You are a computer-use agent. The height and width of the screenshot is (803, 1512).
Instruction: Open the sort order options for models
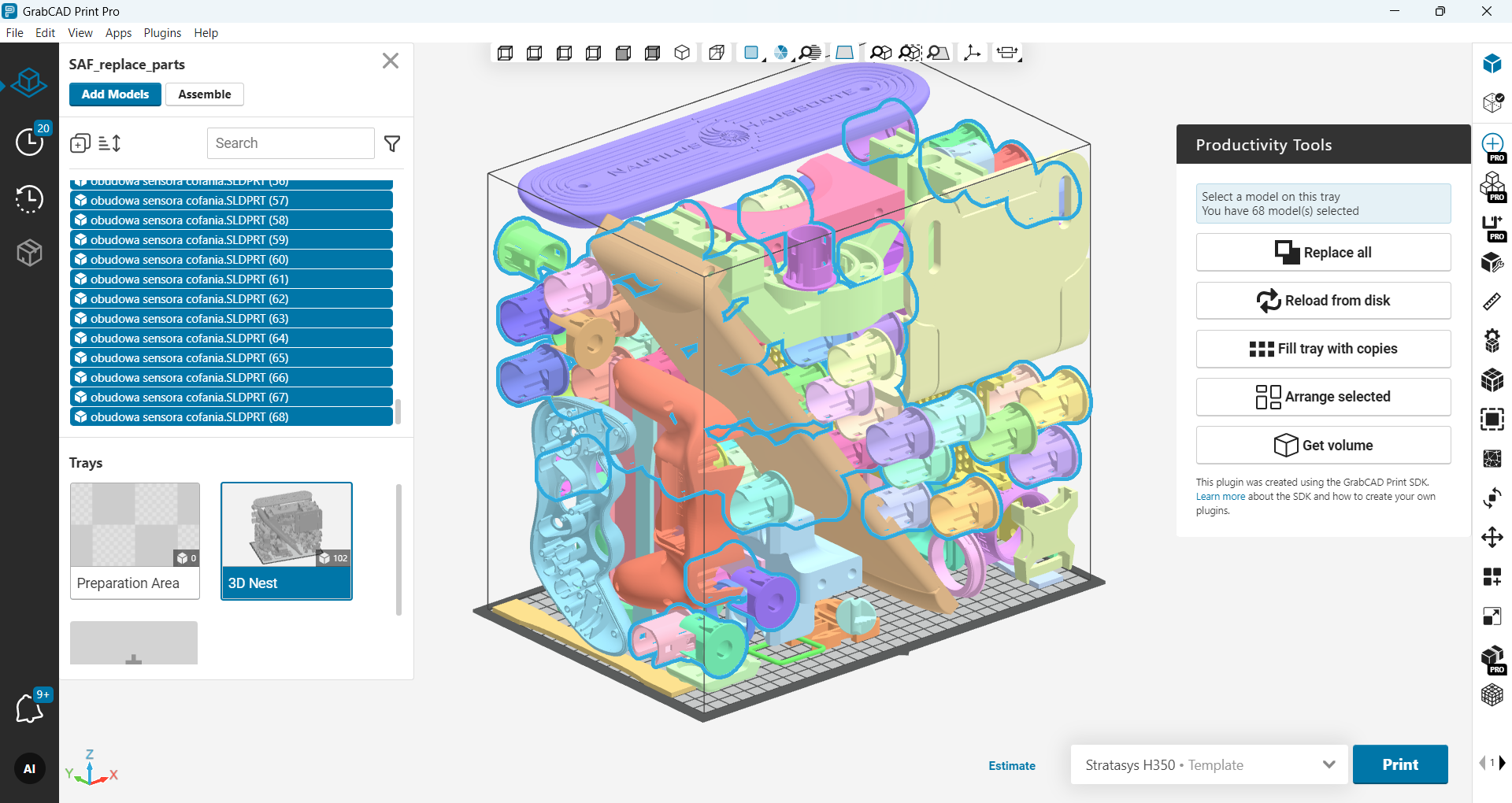coord(109,143)
